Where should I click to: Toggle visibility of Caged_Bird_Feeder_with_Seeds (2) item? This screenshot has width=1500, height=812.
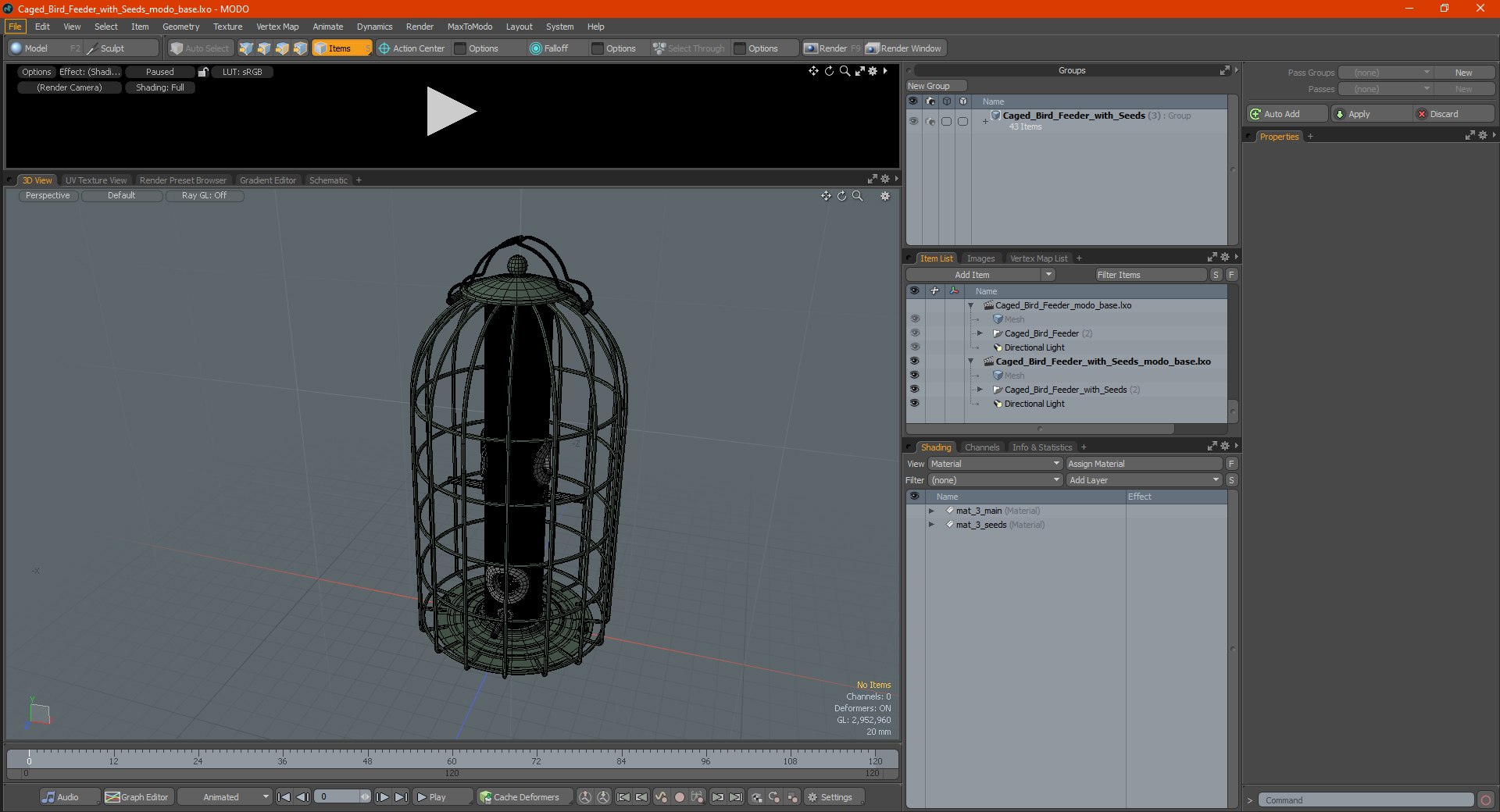point(914,390)
